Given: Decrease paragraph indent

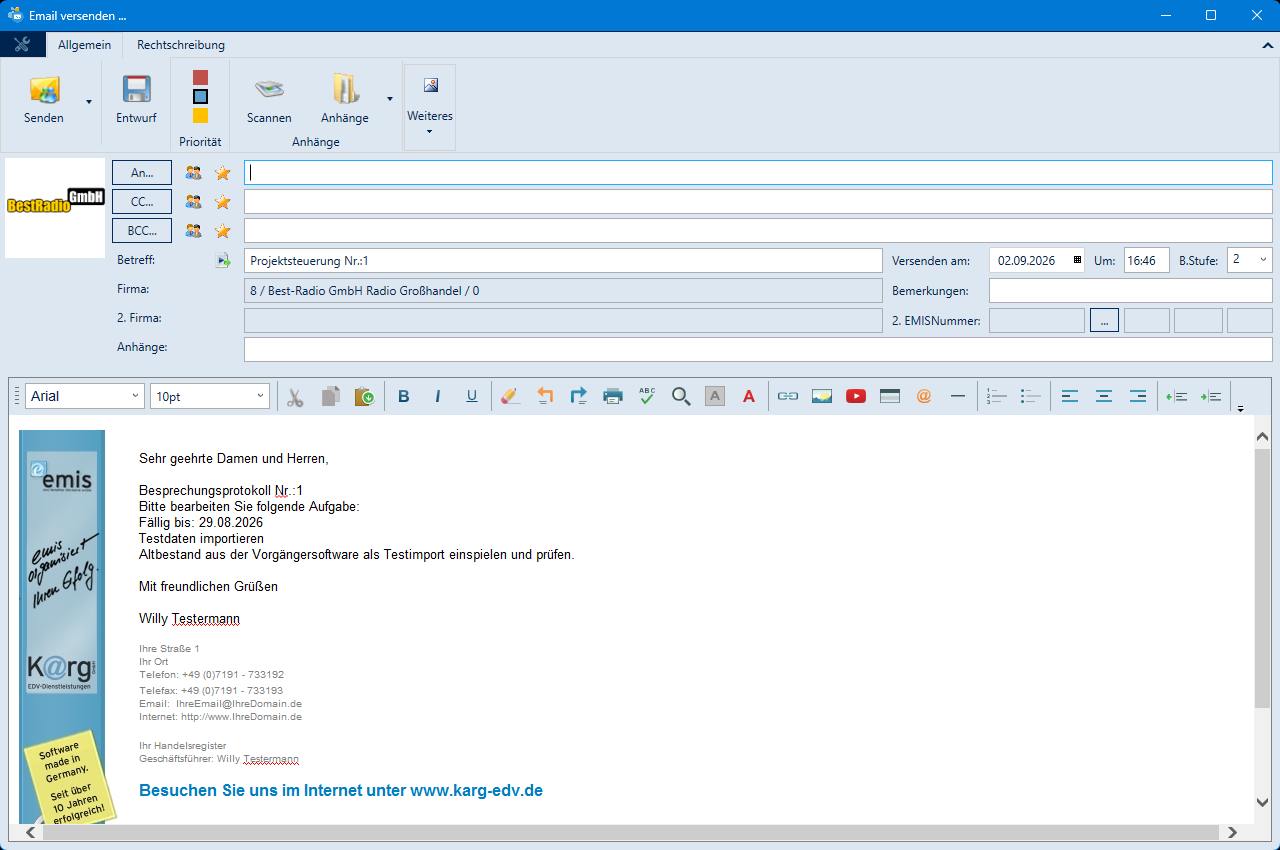Looking at the screenshot, I should click(1177, 396).
